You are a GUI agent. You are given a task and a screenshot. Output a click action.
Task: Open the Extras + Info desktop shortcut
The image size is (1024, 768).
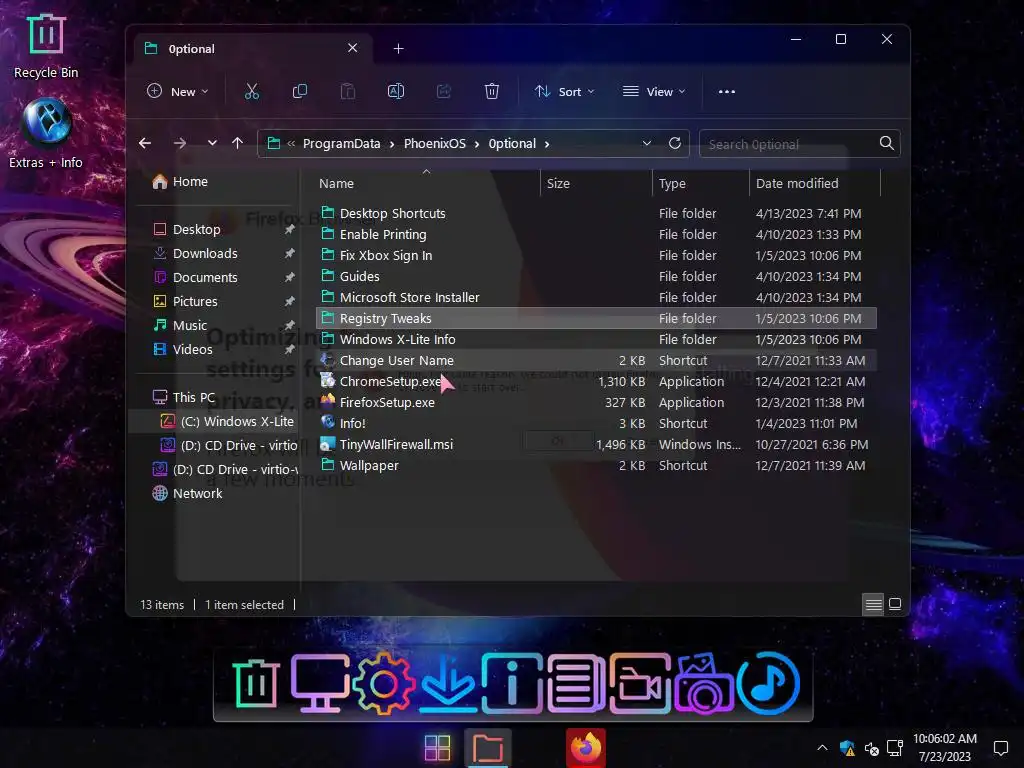pyautogui.click(x=46, y=133)
